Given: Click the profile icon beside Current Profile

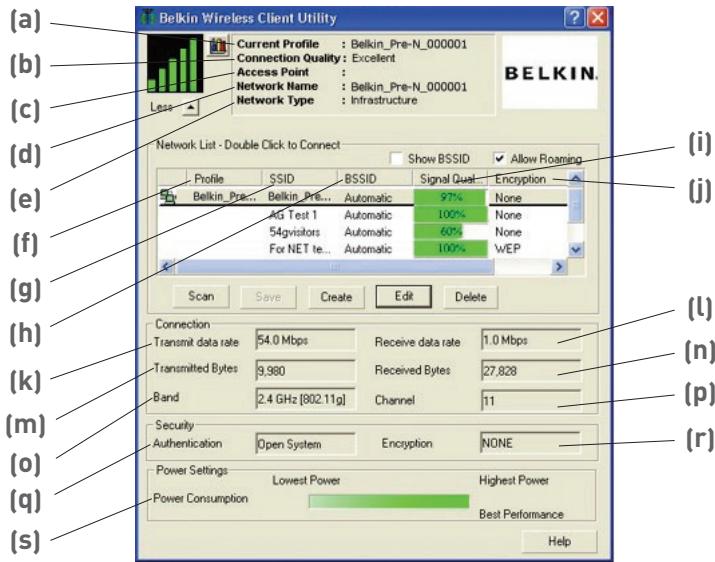Looking at the screenshot, I should click(x=218, y=46).
